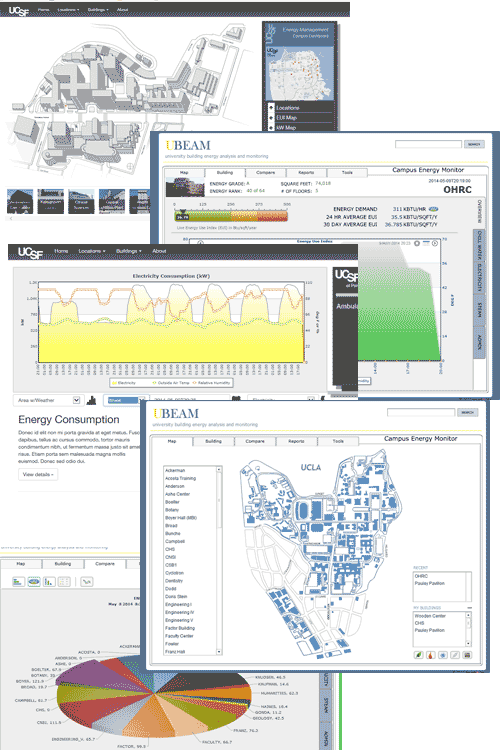The height and width of the screenshot is (750, 500).
Task: Switch to Building tab in the UCLA map window
Action: coord(213,441)
